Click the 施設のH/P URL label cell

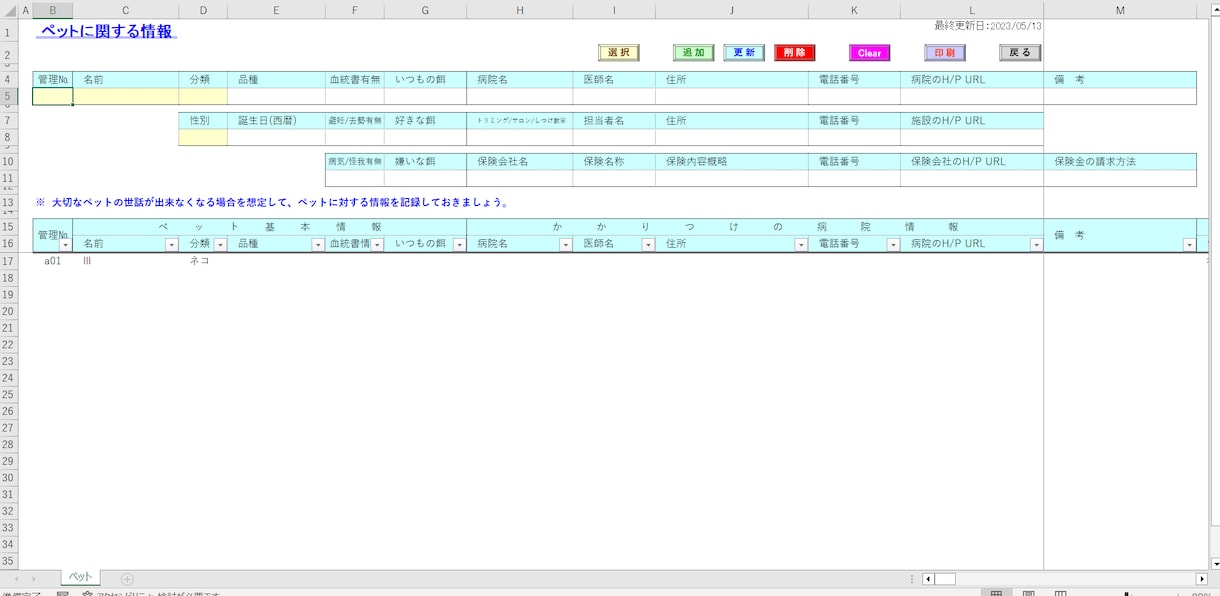[x=972, y=121]
